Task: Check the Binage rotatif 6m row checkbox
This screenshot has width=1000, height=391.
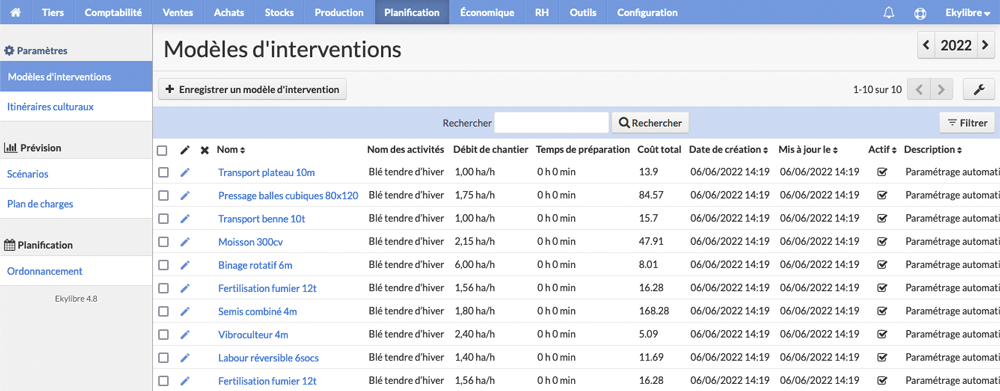Action: point(163,265)
